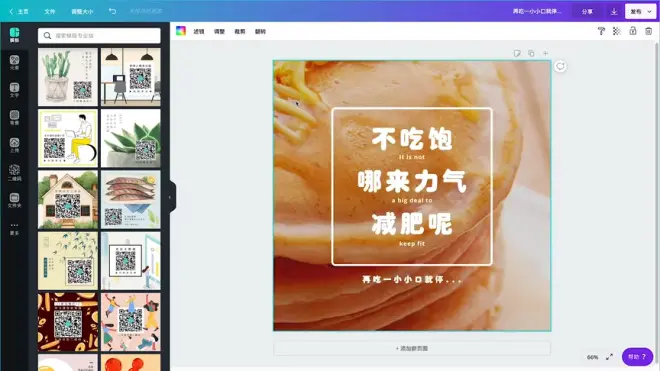The height and width of the screenshot is (371, 660).
Task: Open the 背景 (Background) sidebar tab
Action: point(14,117)
